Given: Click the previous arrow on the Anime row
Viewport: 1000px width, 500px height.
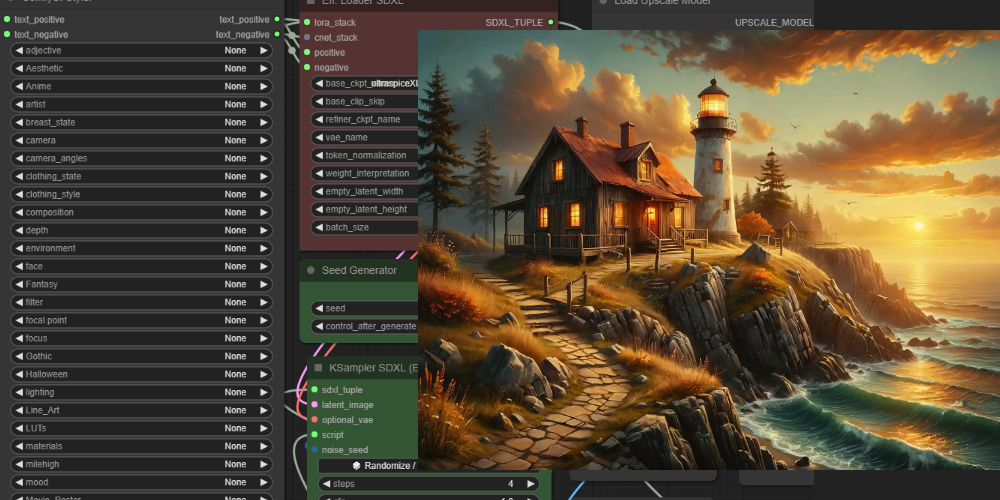Looking at the screenshot, I should point(19,86).
